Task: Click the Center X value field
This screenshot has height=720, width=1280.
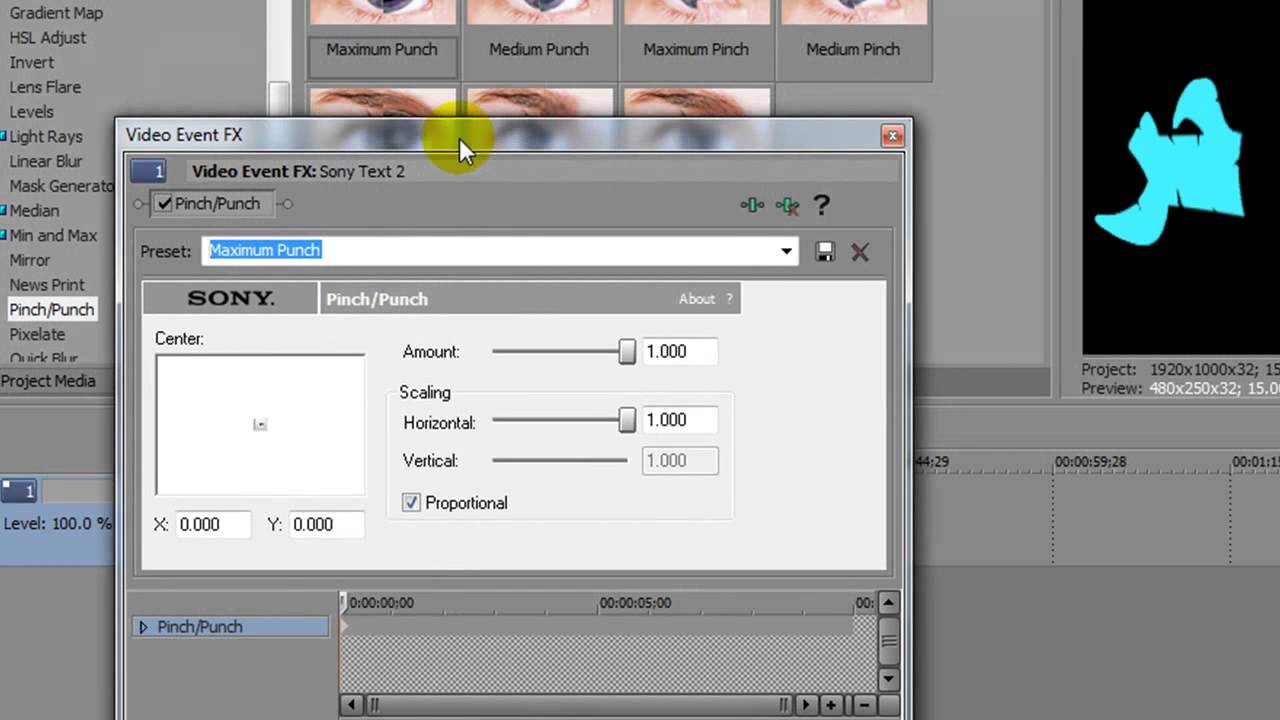Action: 214,525
